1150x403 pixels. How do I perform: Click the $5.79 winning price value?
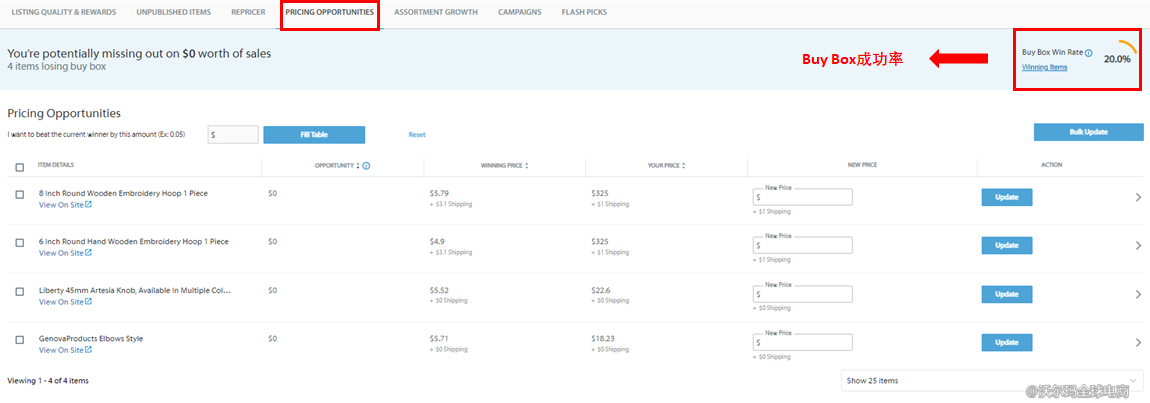[439, 194]
